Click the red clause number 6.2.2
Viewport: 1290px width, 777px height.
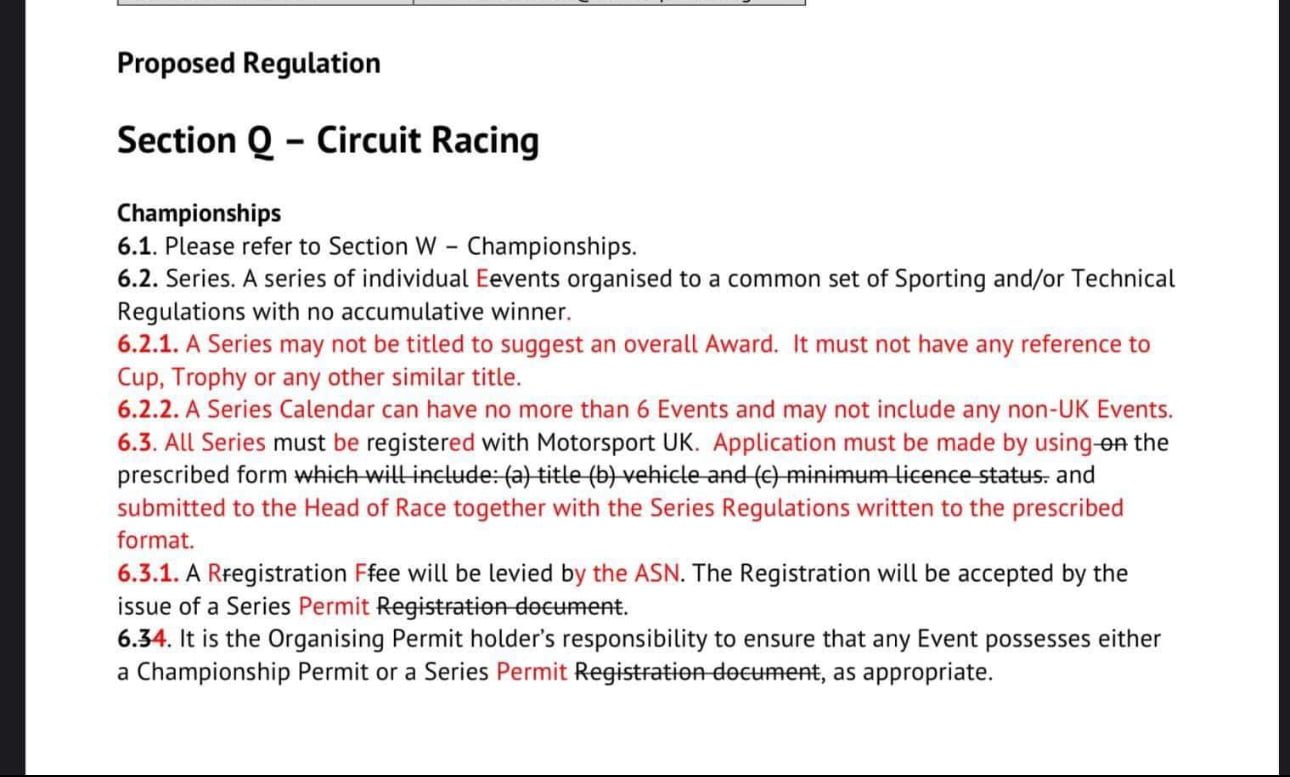coord(148,410)
